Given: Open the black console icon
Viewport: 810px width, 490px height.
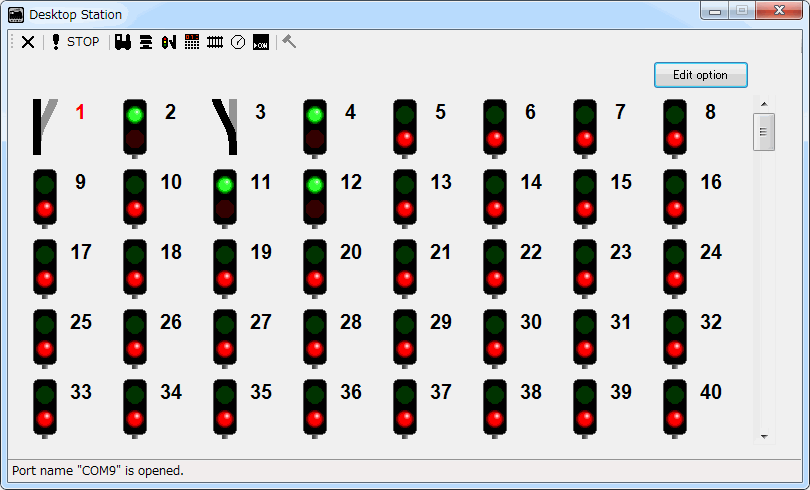Looking at the screenshot, I should coord(261,42).
